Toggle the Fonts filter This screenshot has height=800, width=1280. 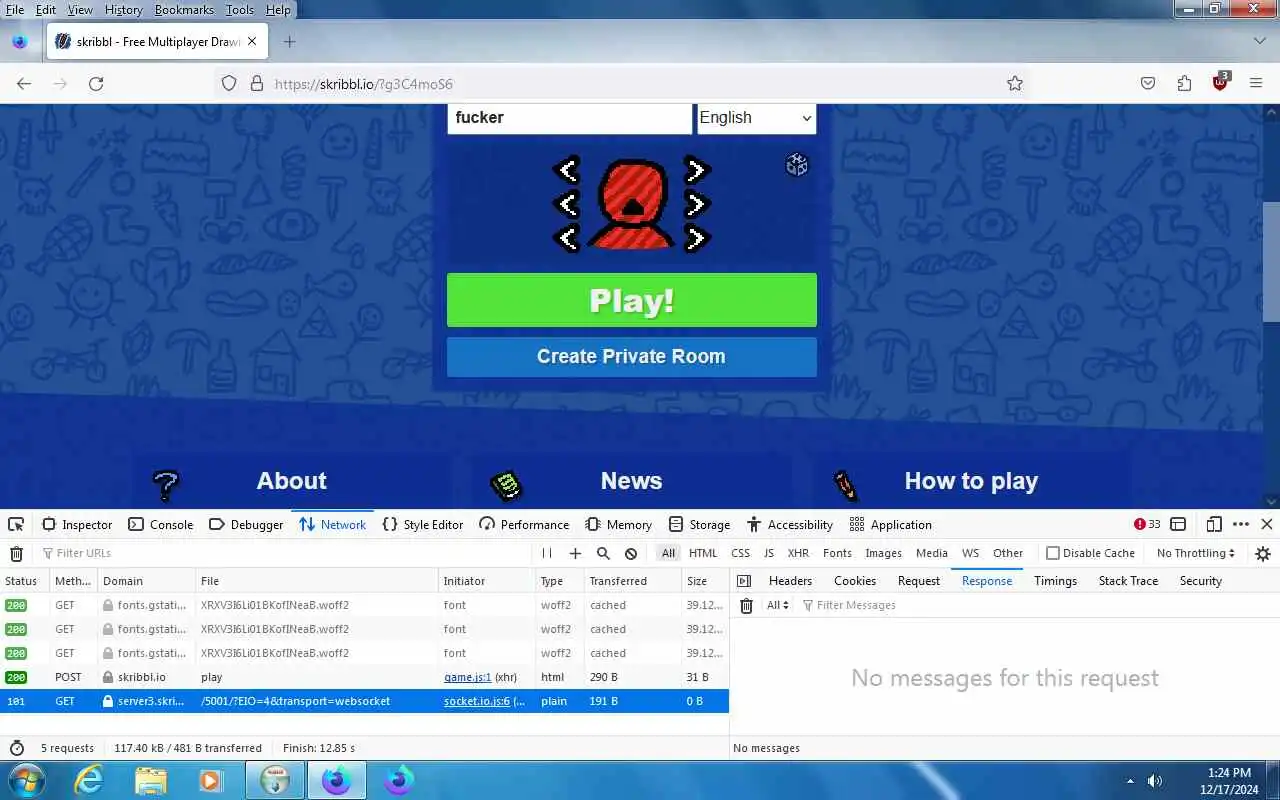(x=837, y=553)
